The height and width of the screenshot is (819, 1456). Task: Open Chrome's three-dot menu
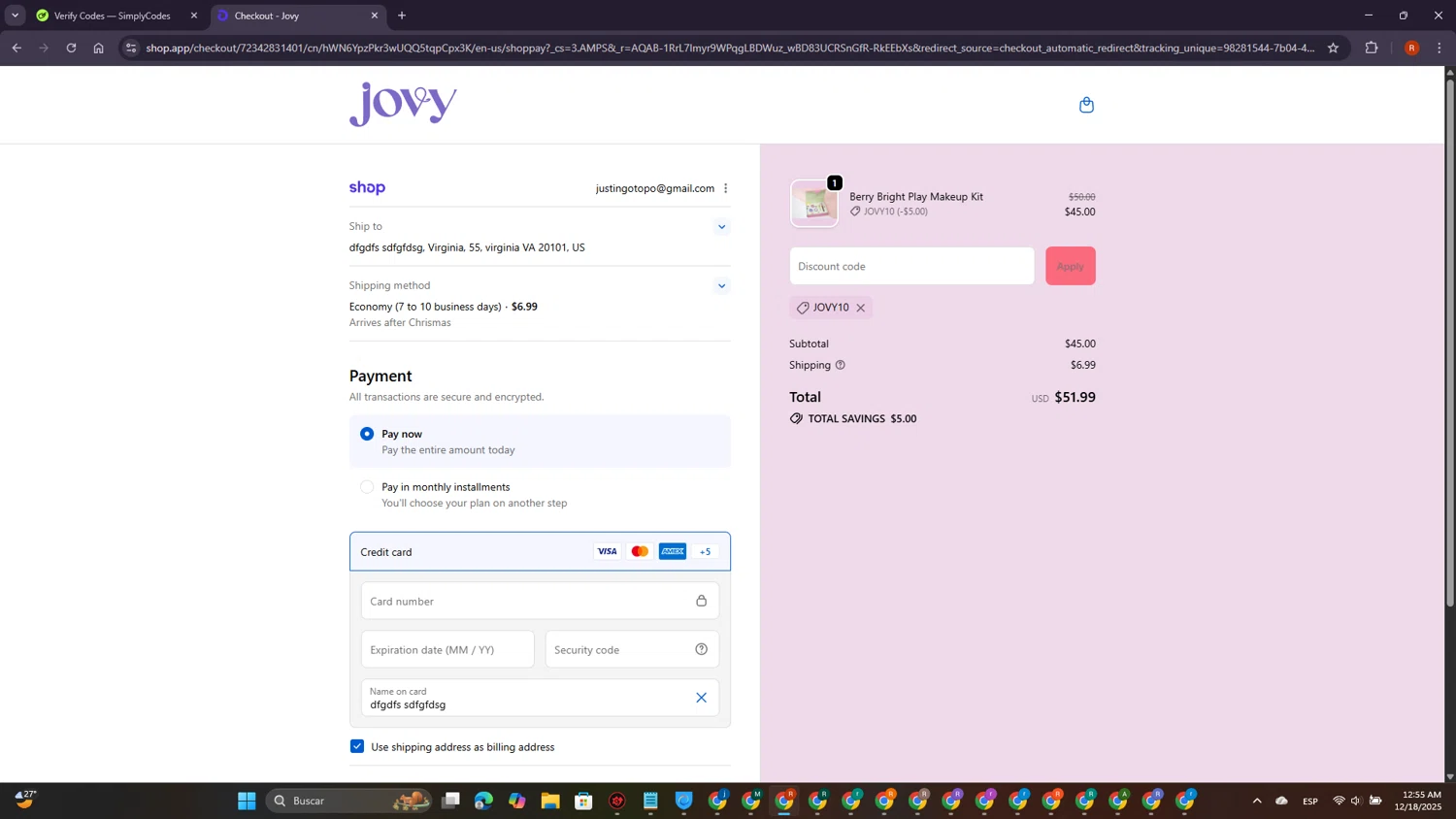1439,48
